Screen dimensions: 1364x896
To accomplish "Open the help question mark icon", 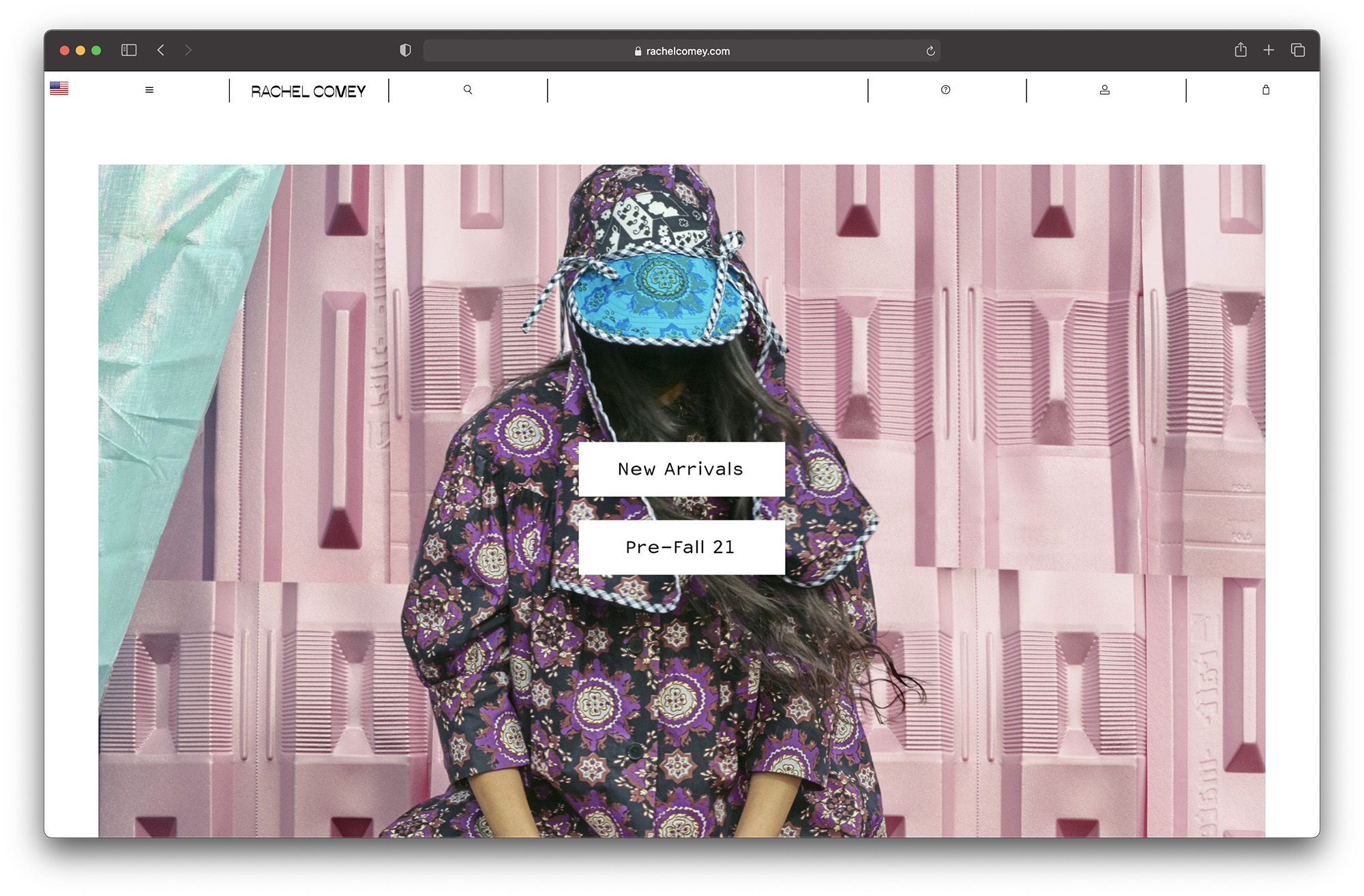I will 945,89.
